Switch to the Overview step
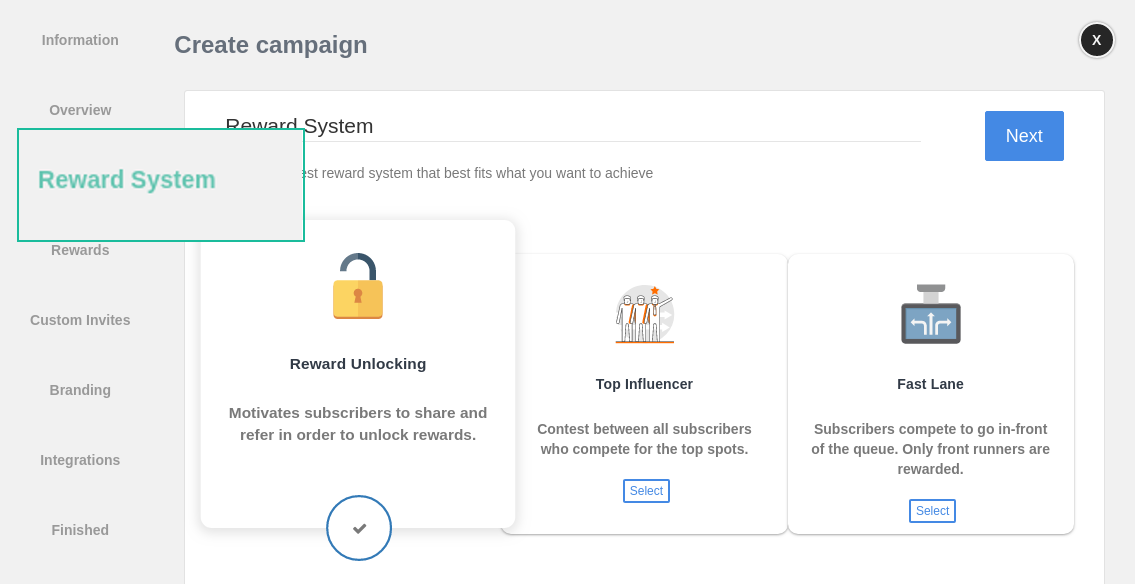1135x584 pixels. 80,110
